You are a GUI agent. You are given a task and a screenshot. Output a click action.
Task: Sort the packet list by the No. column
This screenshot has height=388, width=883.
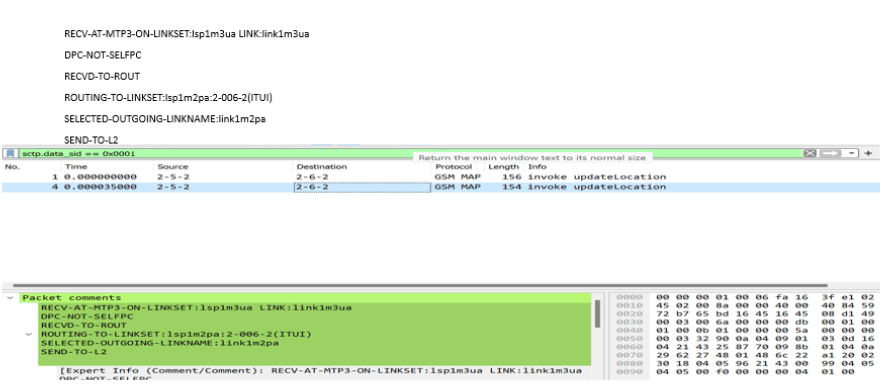click(12, 167)
